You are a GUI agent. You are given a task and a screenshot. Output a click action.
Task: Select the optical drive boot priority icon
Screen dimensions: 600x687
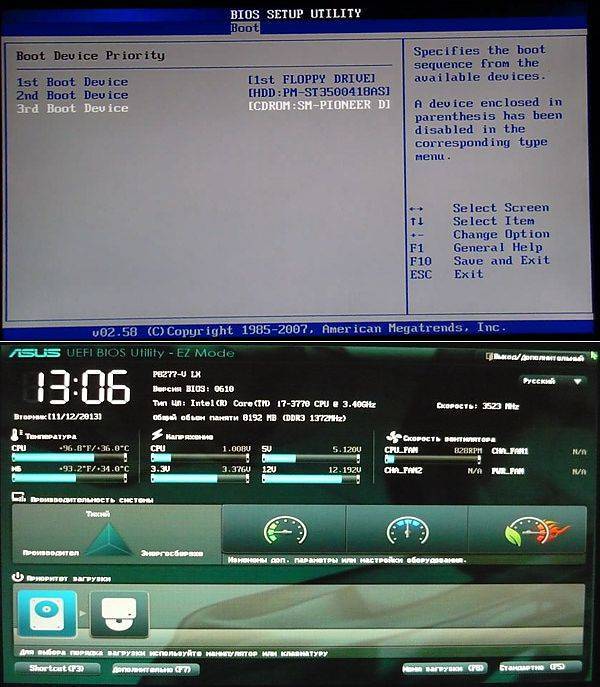tap(119, 614)
